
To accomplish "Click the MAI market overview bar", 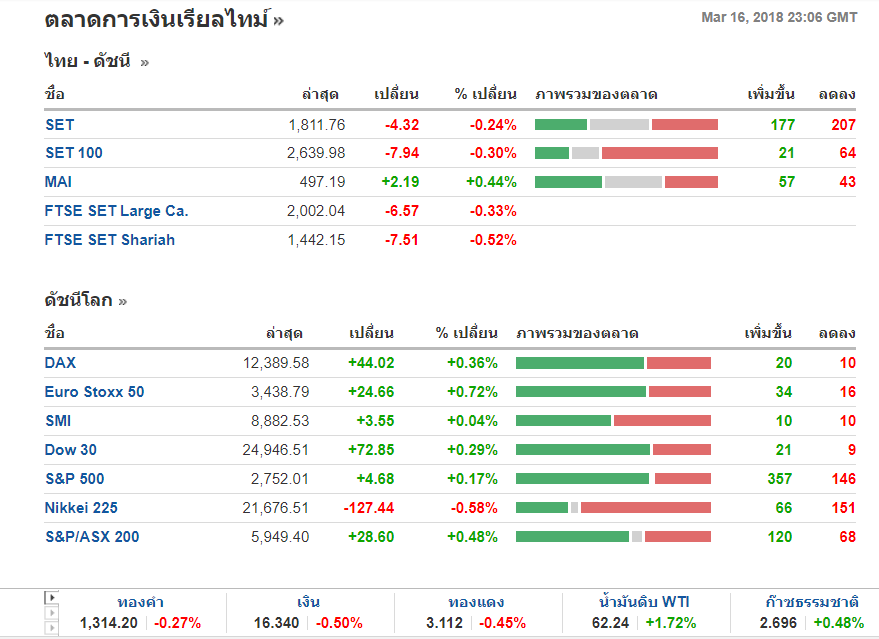I will coord(626,182).
